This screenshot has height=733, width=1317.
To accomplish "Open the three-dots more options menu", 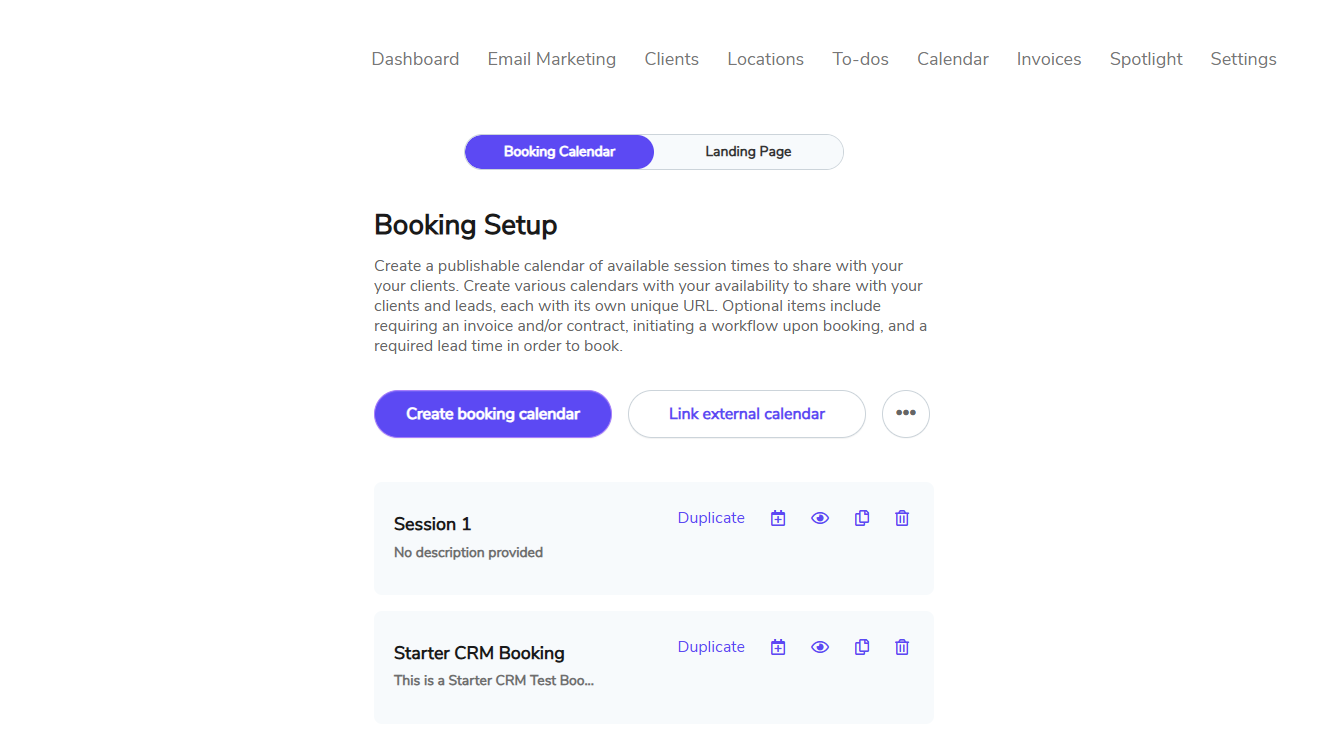I will coord(906,414).
